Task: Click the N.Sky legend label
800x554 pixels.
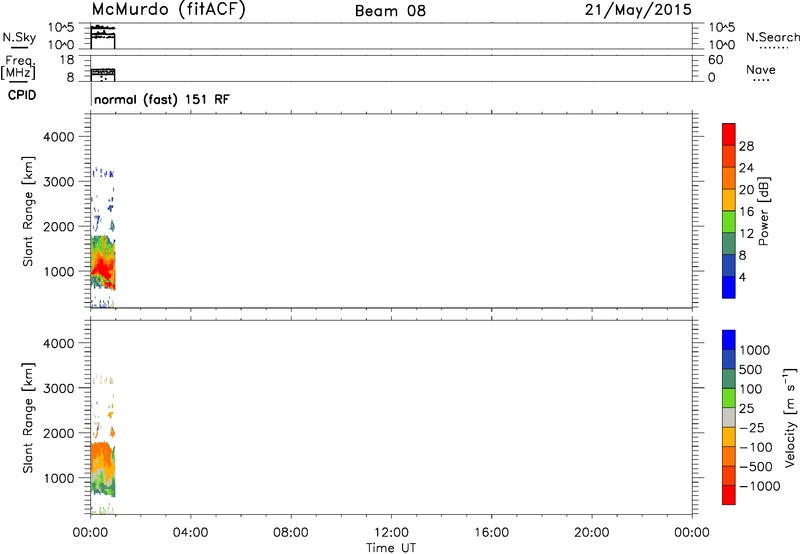Action: click(19, 37)
